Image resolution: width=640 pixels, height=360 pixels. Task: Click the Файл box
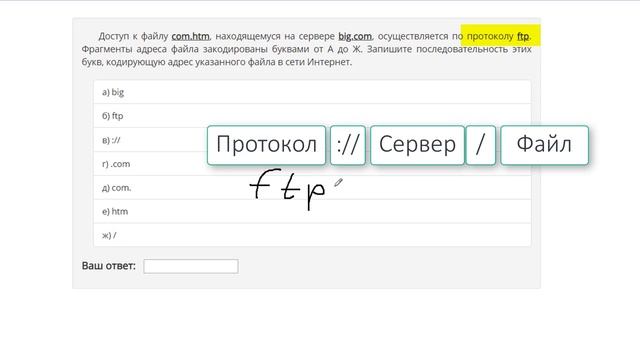click(544, 145)
